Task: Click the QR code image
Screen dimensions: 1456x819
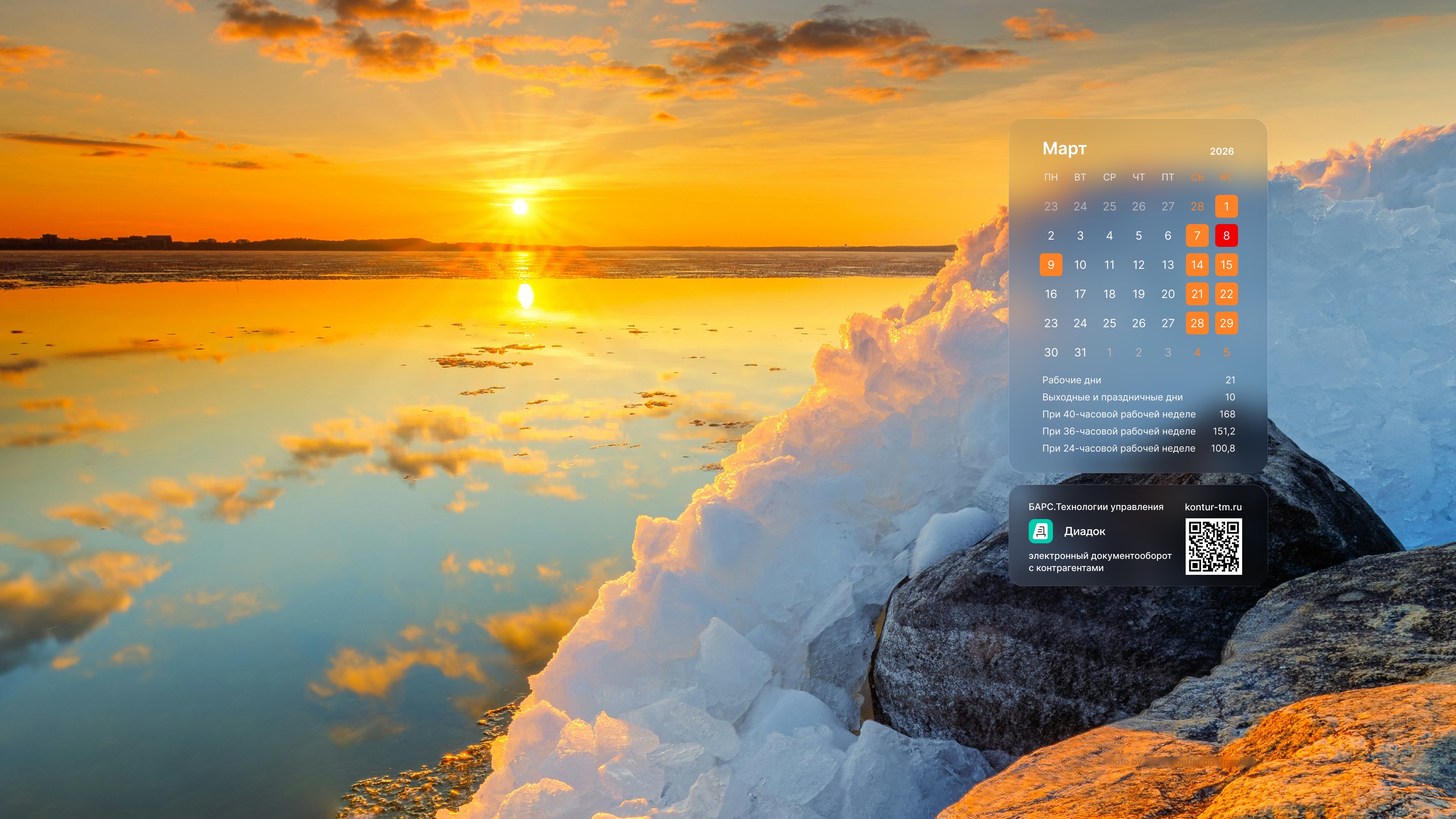Action: tap(1213, 546)
